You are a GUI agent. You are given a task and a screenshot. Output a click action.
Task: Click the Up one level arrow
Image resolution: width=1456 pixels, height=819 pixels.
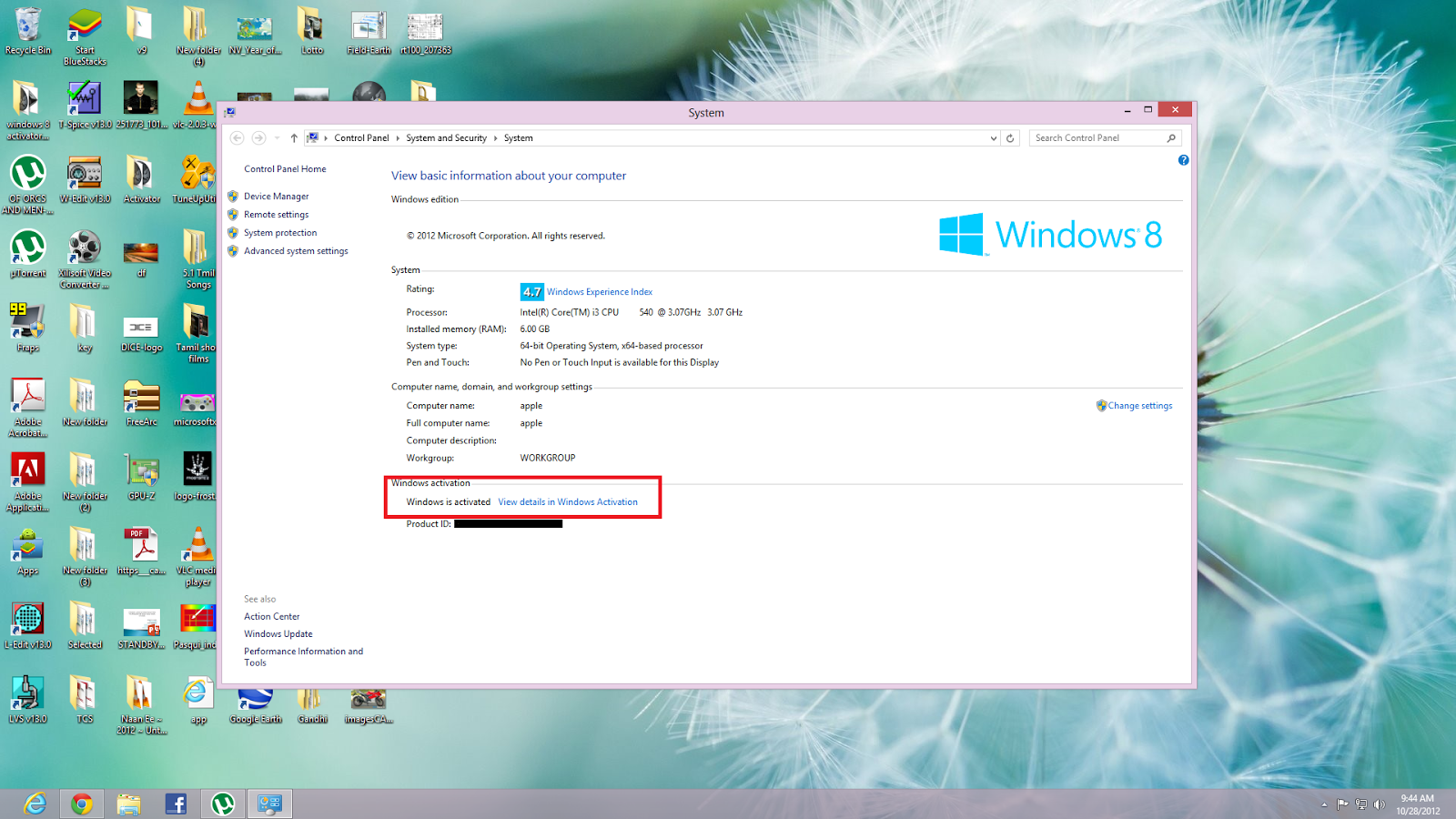[294, 138]
